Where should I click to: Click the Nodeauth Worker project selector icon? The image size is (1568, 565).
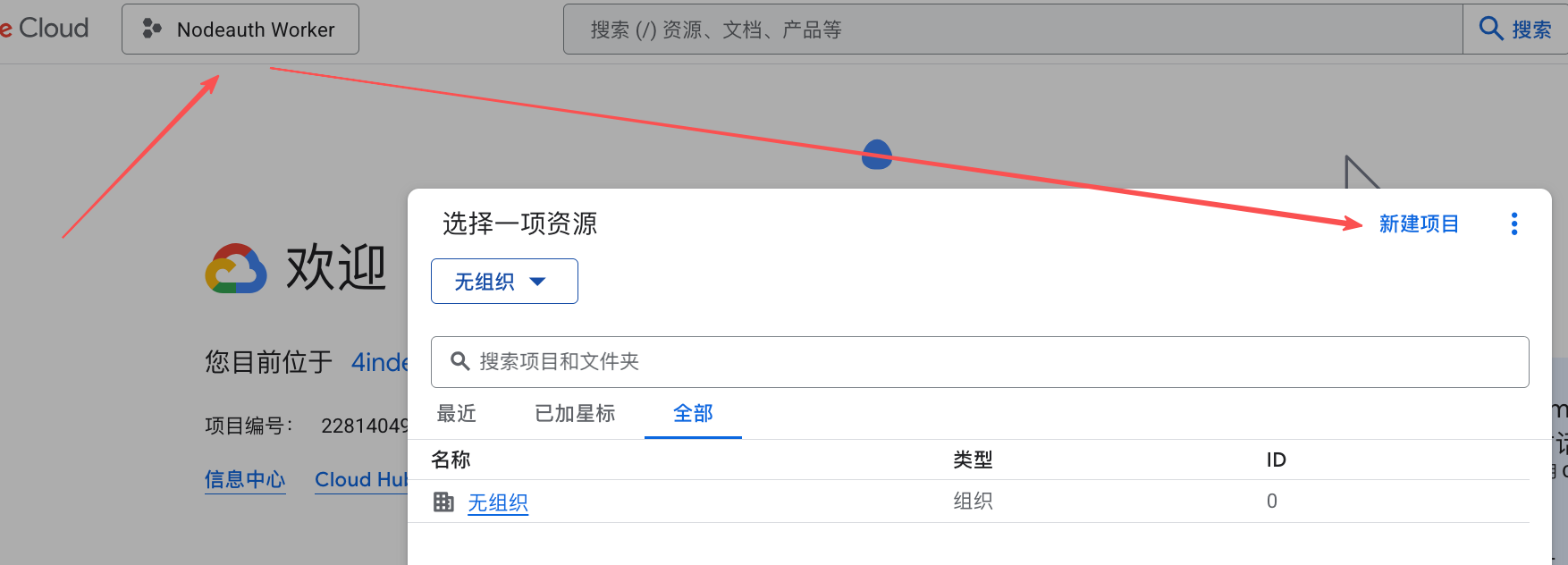coord(152,30)
